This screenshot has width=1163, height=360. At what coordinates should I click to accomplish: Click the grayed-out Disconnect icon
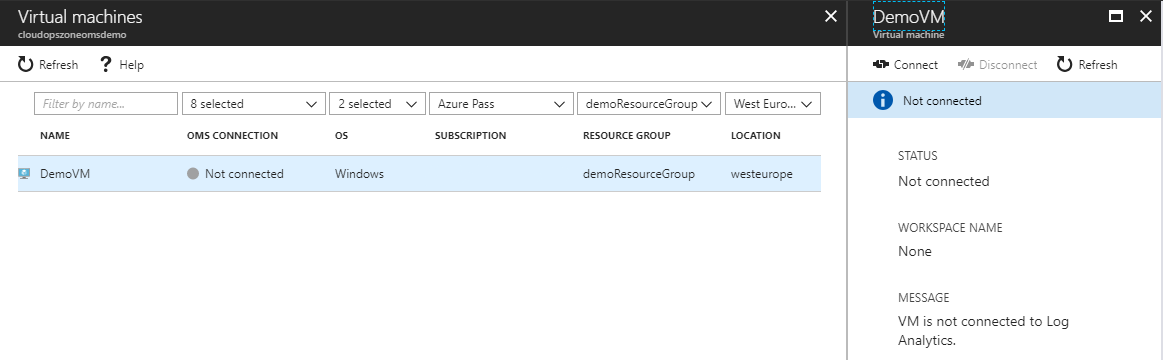click(966, 65)
